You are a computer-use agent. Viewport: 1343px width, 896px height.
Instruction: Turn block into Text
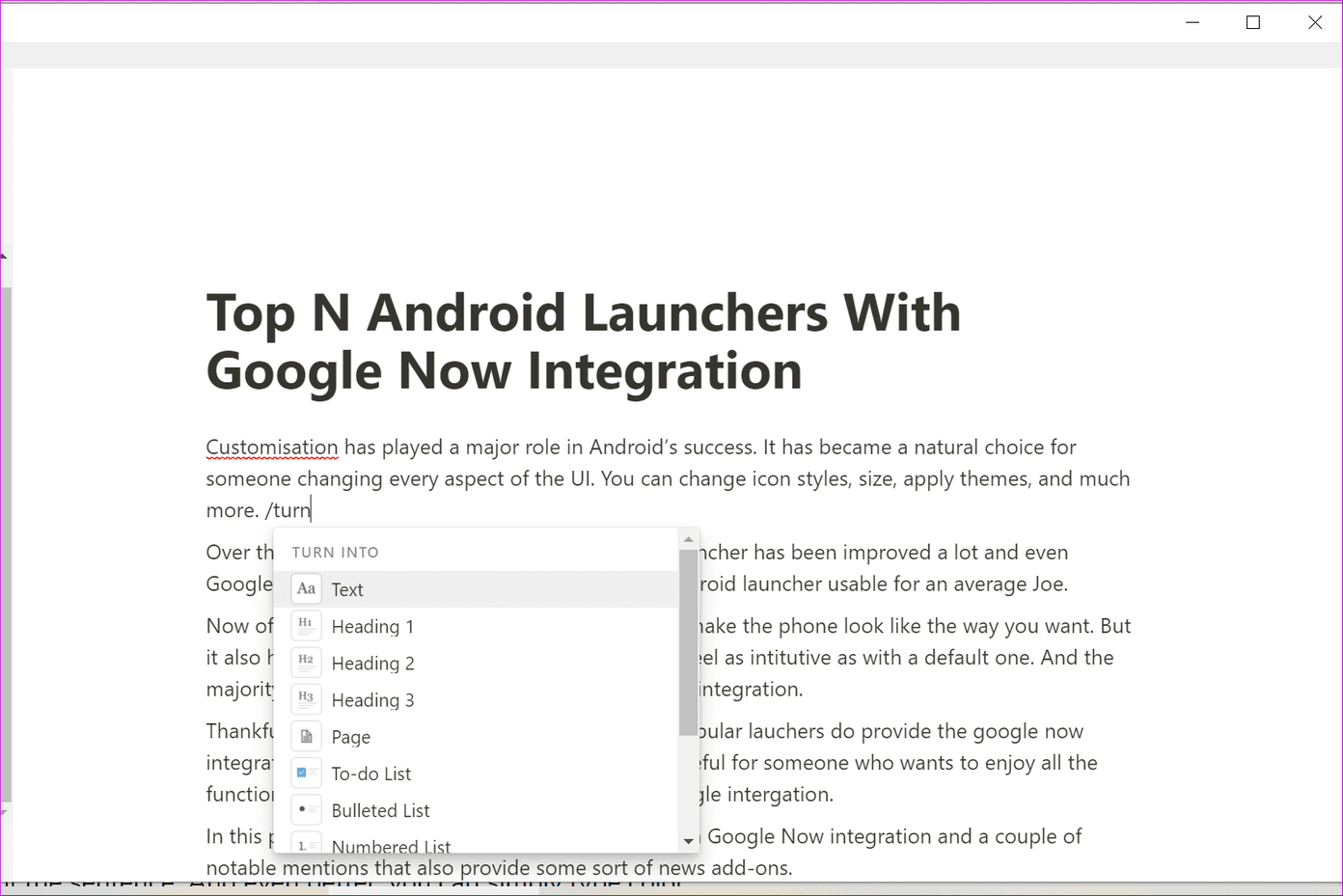tap(476, 589)
